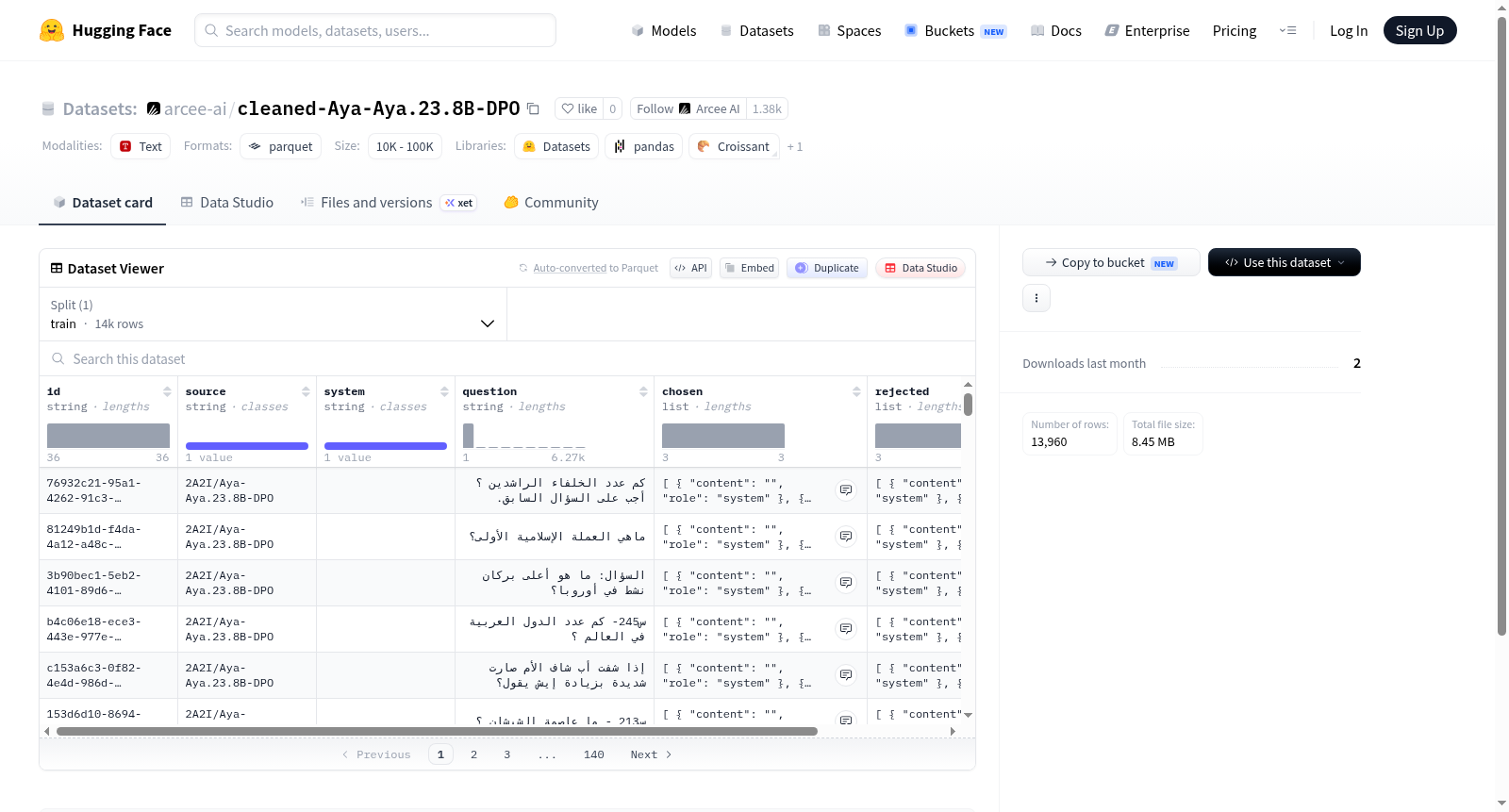The height and width of the screenshot is (812, 1509).
Task: Open chat view icon for row c153a6c3
Action: coord(846,675)
